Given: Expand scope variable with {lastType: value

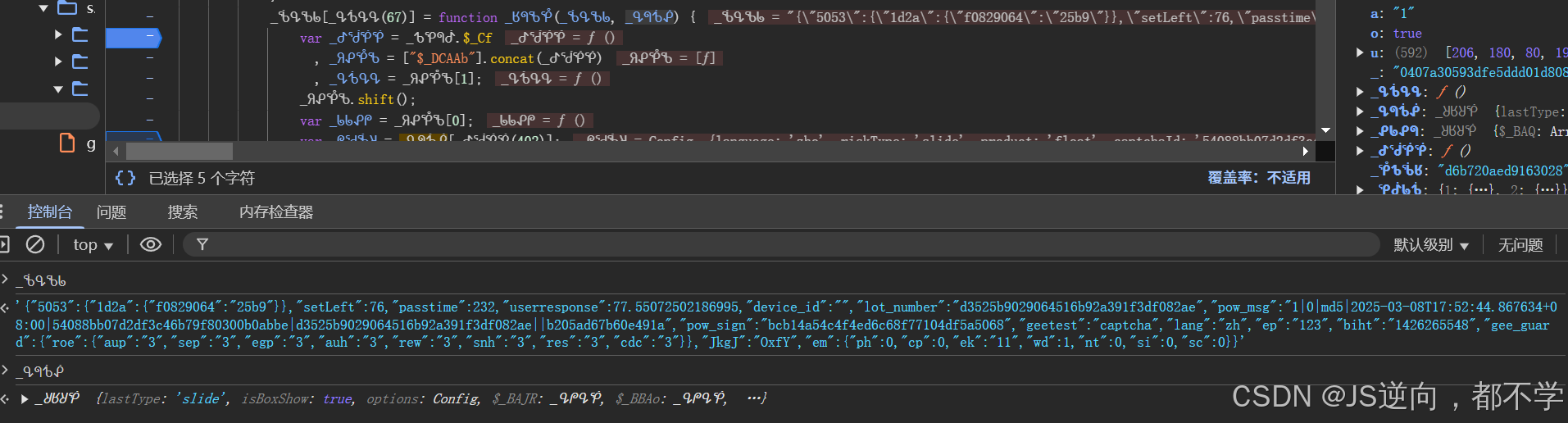Looking at the screenshot, I should [x=1360, y=111].
